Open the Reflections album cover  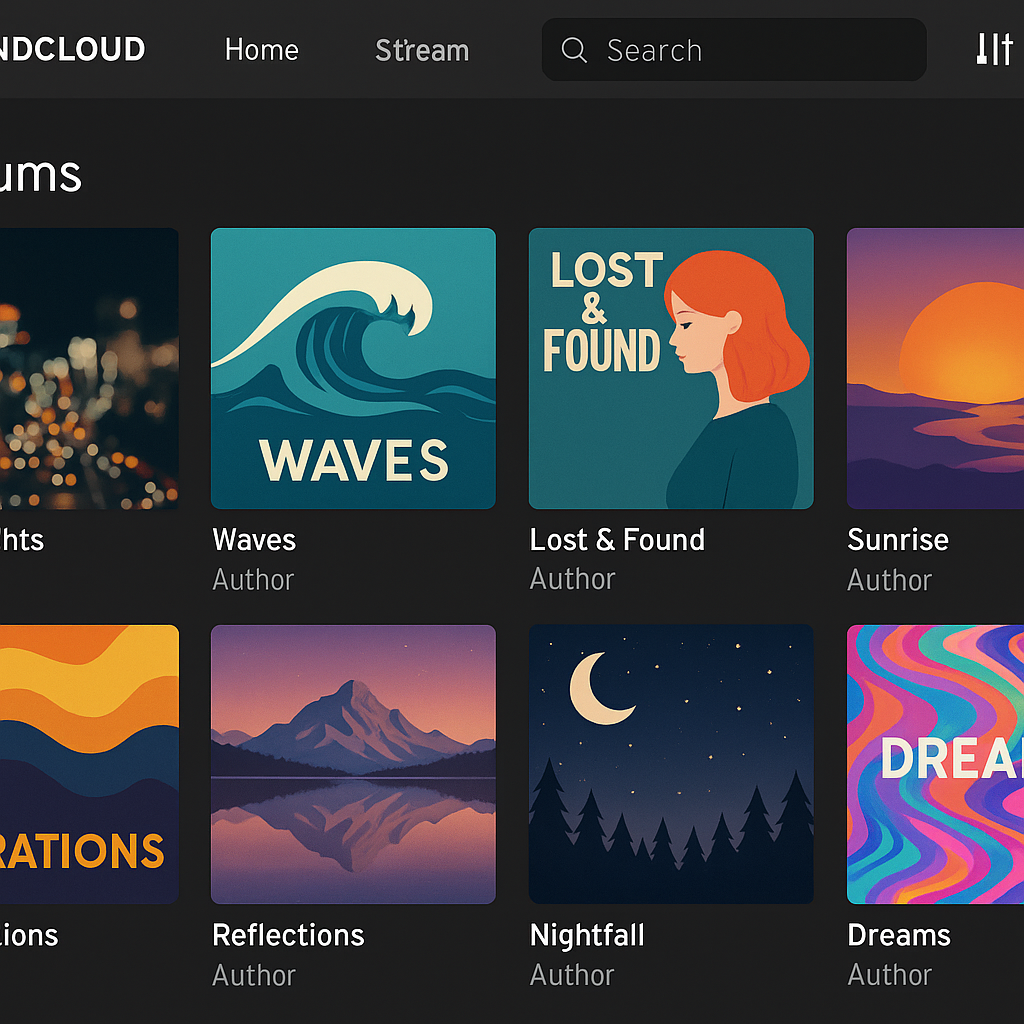coord(352,764)
